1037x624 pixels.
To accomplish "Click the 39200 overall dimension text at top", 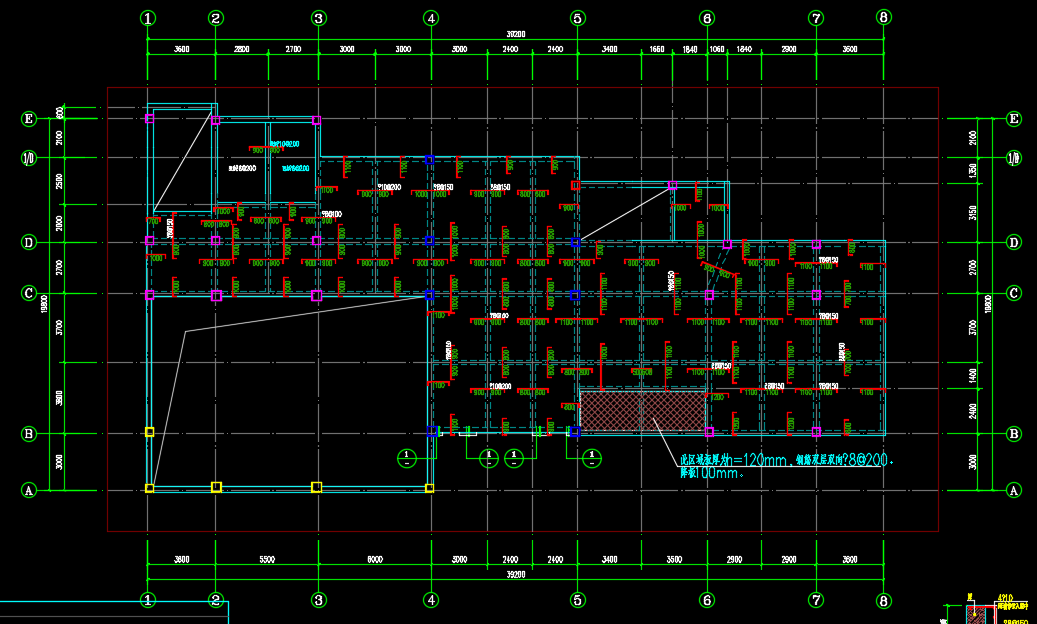I will tap(515, 34).
